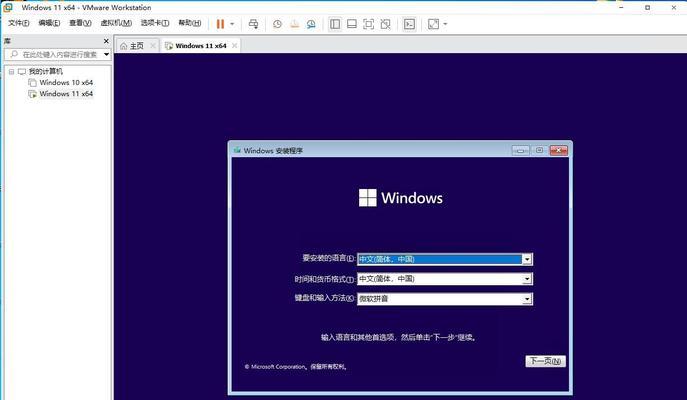Click the full screen mode icon
The width and height of the screenshot is (687, 400).
click(x=368, y=24)
